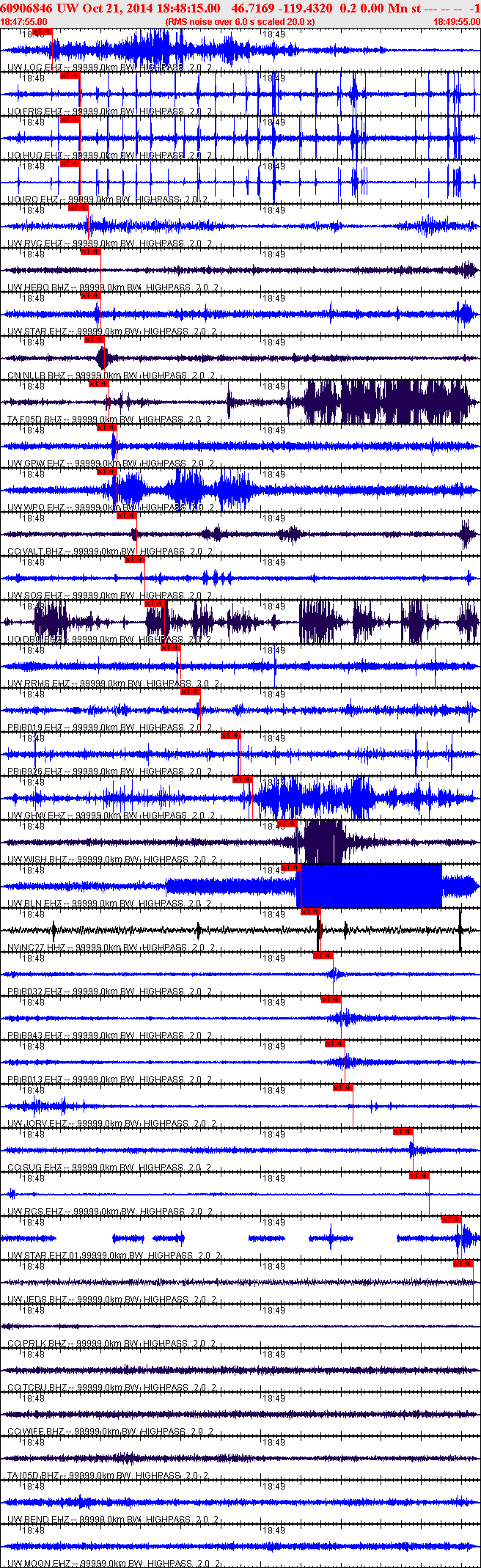Click the red pick marker on UW JEDS trace
481x1568 pixels.
coord(463,1264)
